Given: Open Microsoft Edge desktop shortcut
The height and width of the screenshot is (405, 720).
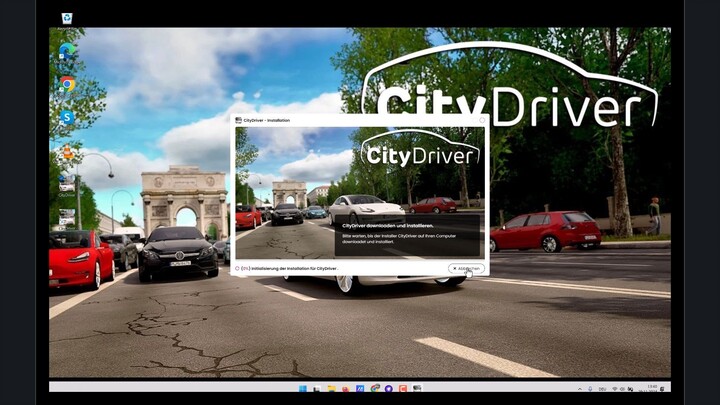Looking at the screenshot, I should (67, 50).
